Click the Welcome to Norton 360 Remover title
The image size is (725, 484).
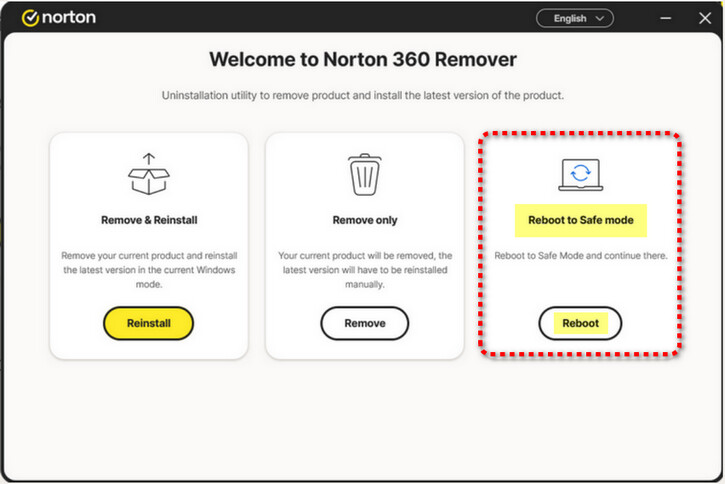point(363,60)
